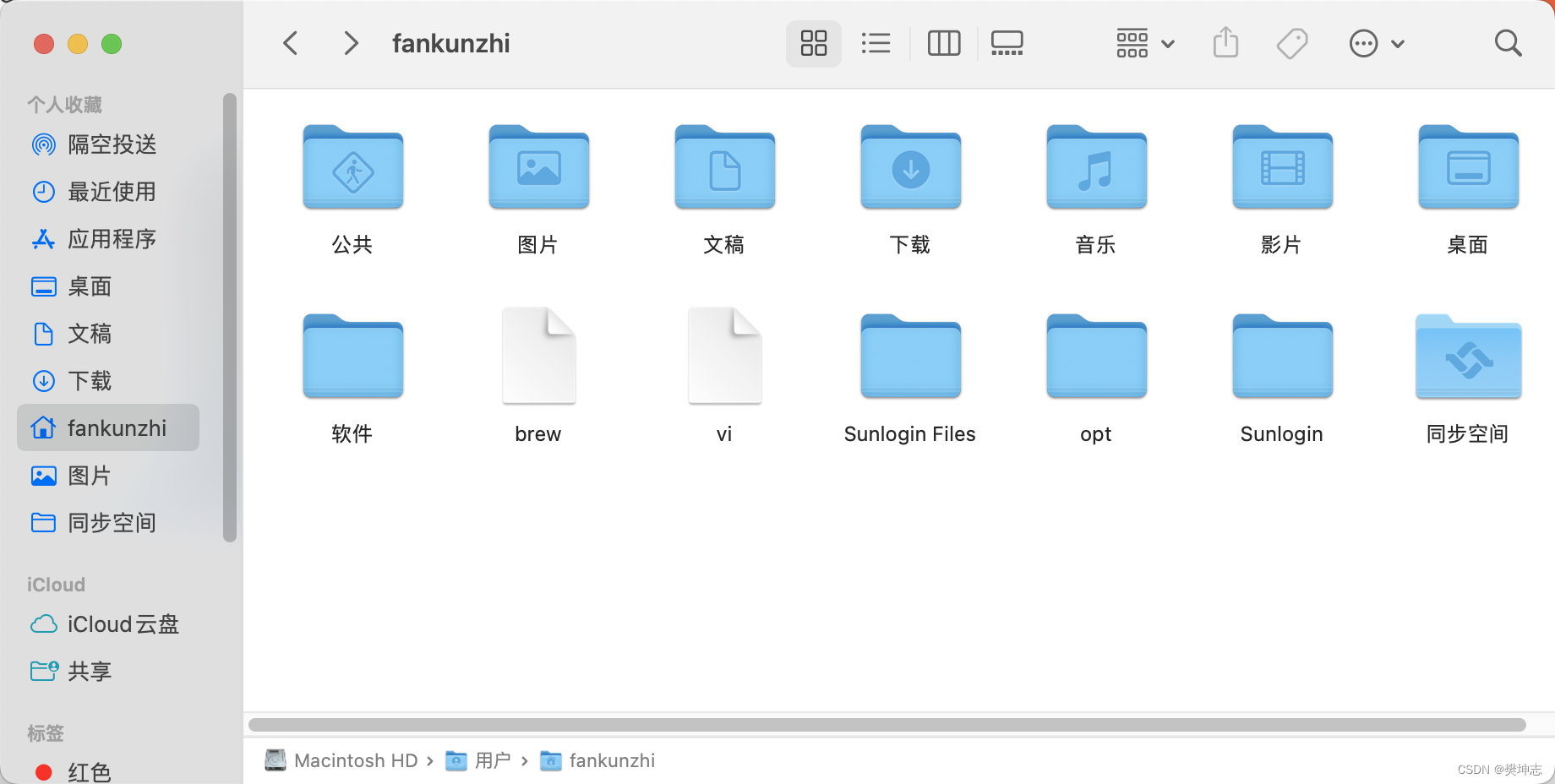1555x784 pixels.
Task: Open iCloud云盘 in the sidebar
Action: [x=123, y=624]
